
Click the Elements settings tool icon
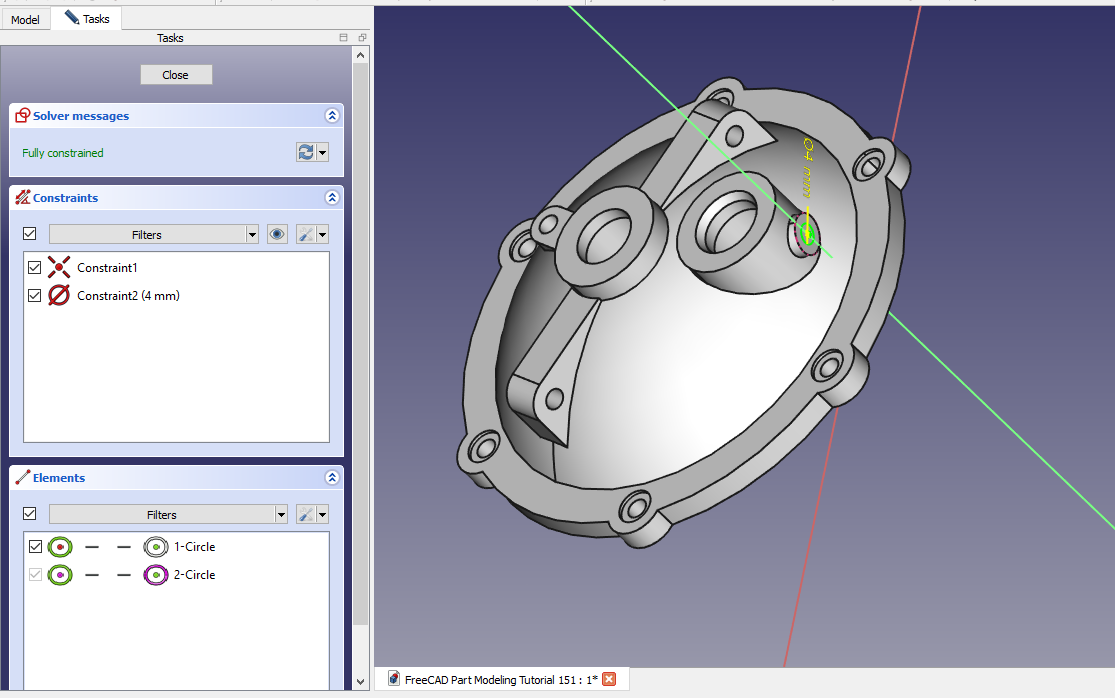(307, 515)
